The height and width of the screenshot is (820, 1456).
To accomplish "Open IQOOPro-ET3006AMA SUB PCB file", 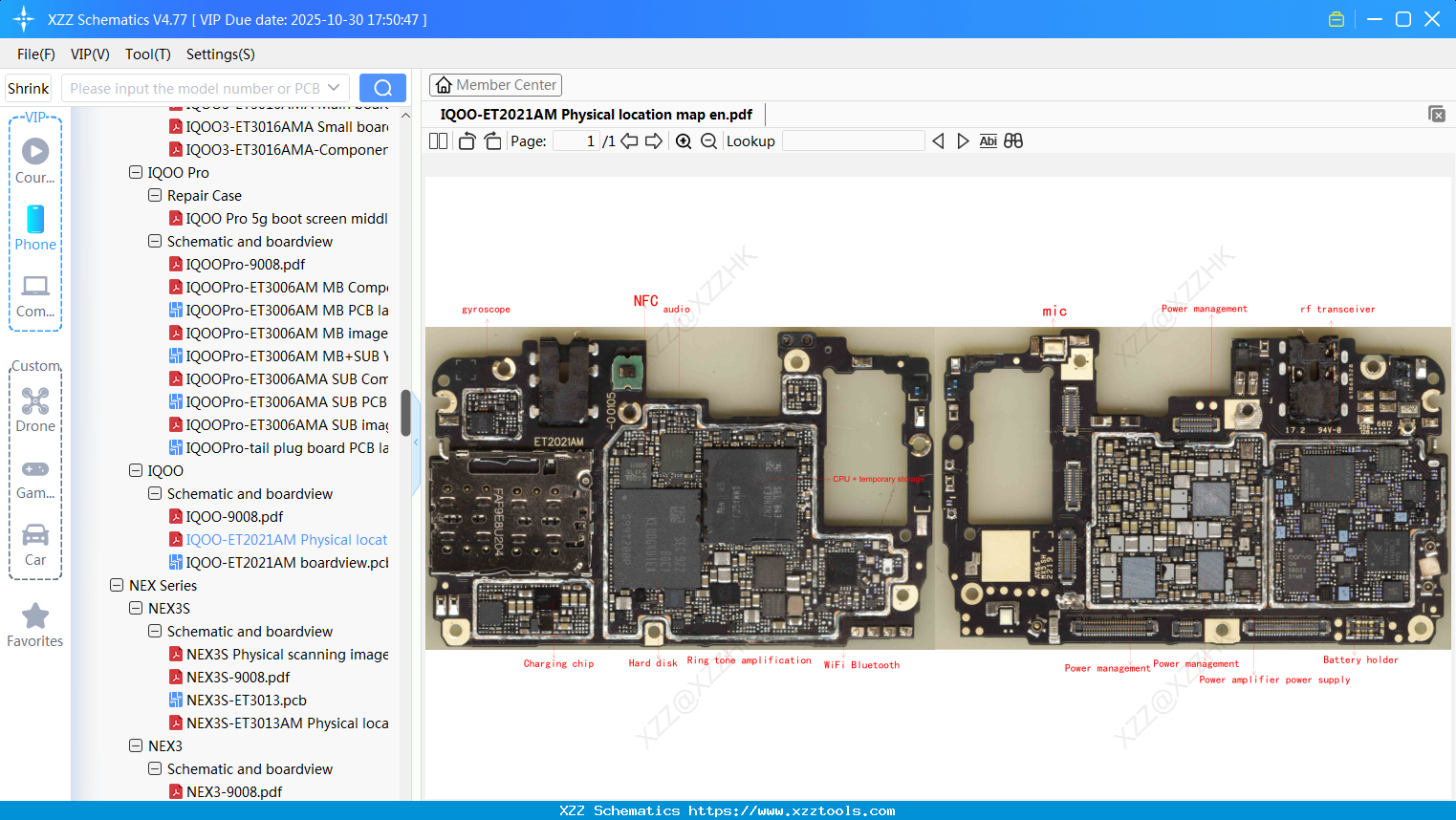I will 278,402.
